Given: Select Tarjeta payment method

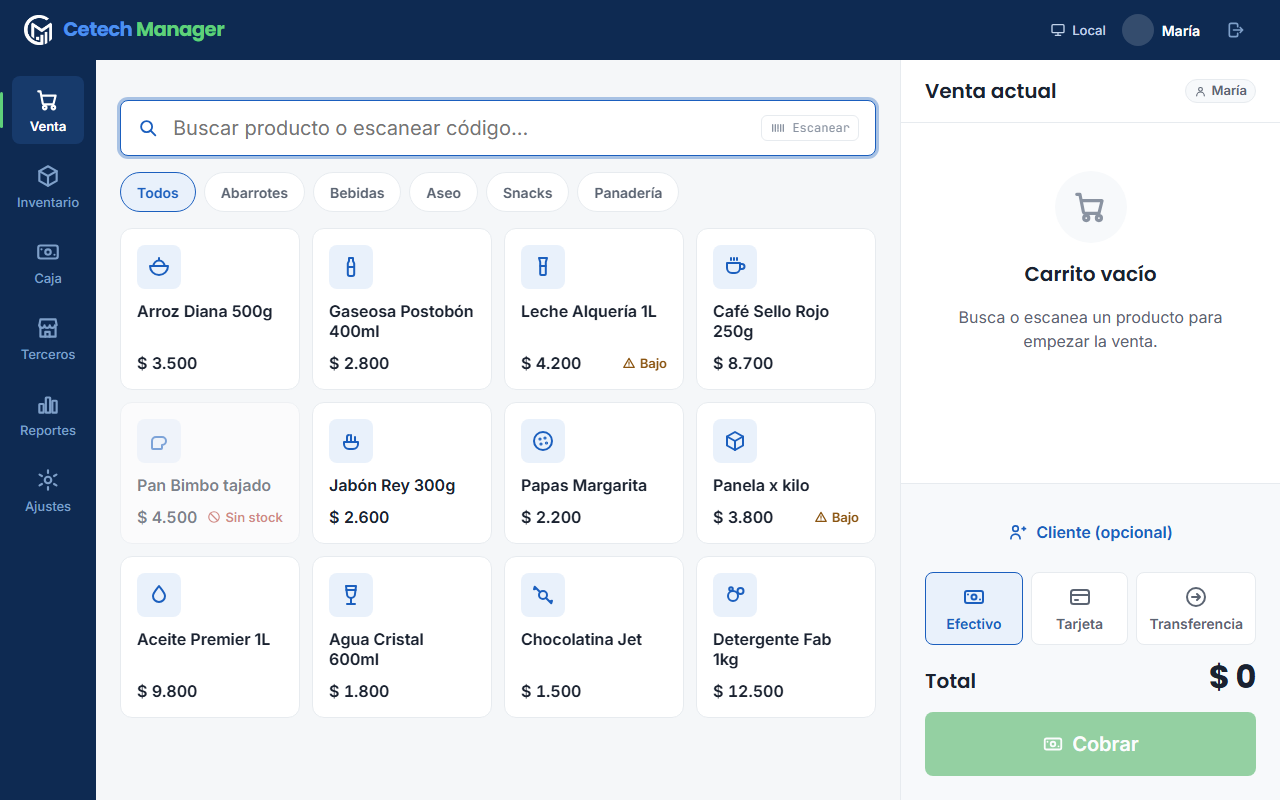Looking at the screenshot, I should [x=1079, y=608].
